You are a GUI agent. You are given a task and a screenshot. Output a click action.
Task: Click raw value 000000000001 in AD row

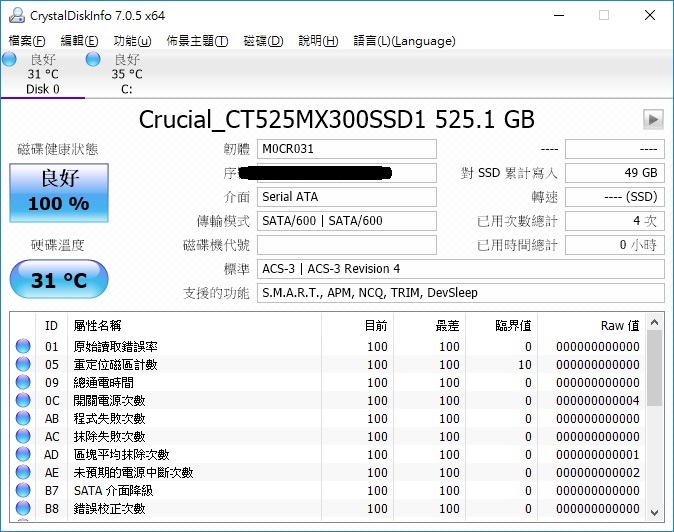[597, 455]
